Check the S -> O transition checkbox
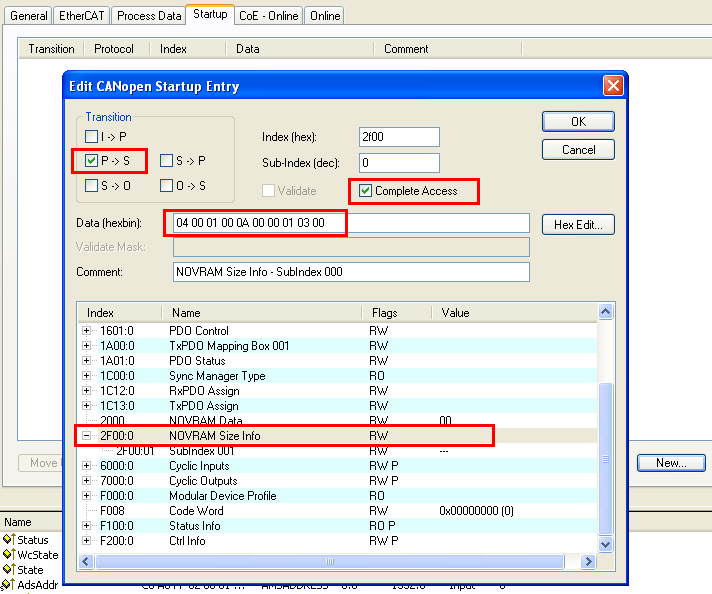Image resolution: width=712 pixels, height=594 pixels. (91, 185)
